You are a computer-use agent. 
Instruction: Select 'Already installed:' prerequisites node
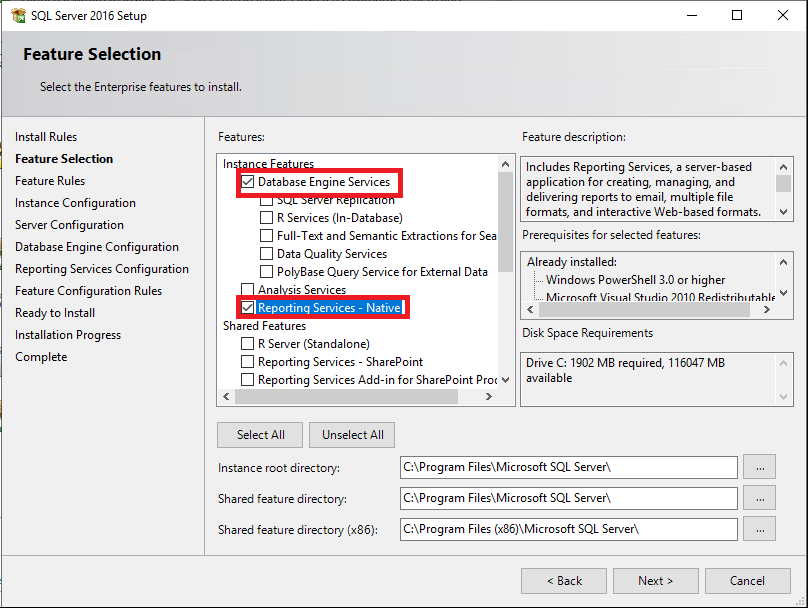point(571,262)
